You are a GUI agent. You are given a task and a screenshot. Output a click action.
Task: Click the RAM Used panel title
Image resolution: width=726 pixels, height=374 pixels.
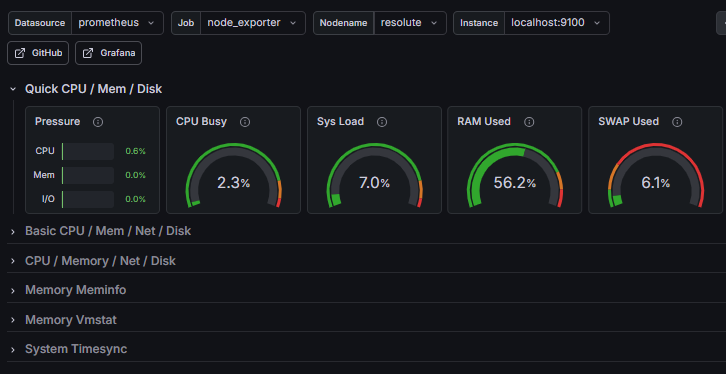(484, 122)
